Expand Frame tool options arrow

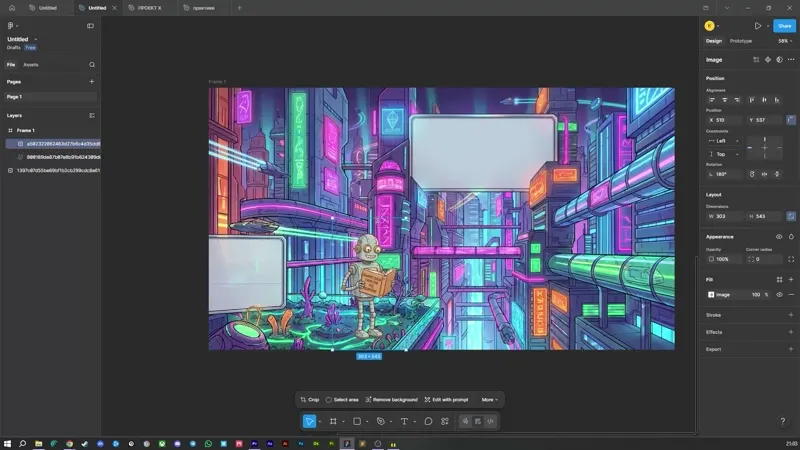(x=343, y=422)
